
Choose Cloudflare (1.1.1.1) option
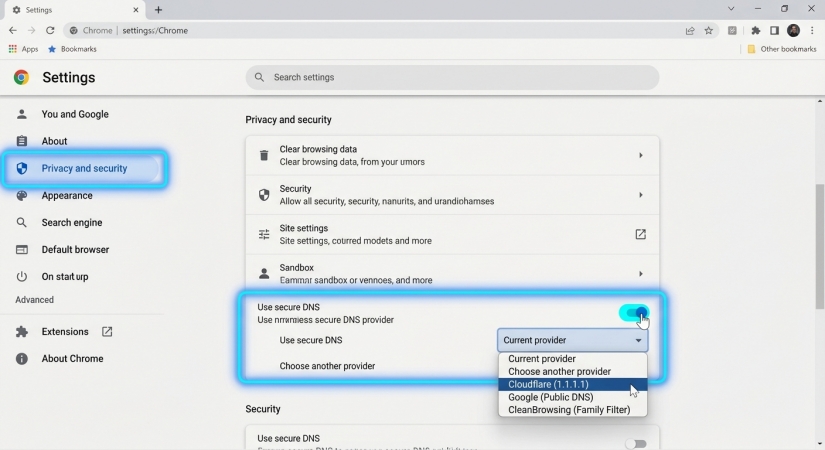572,384
